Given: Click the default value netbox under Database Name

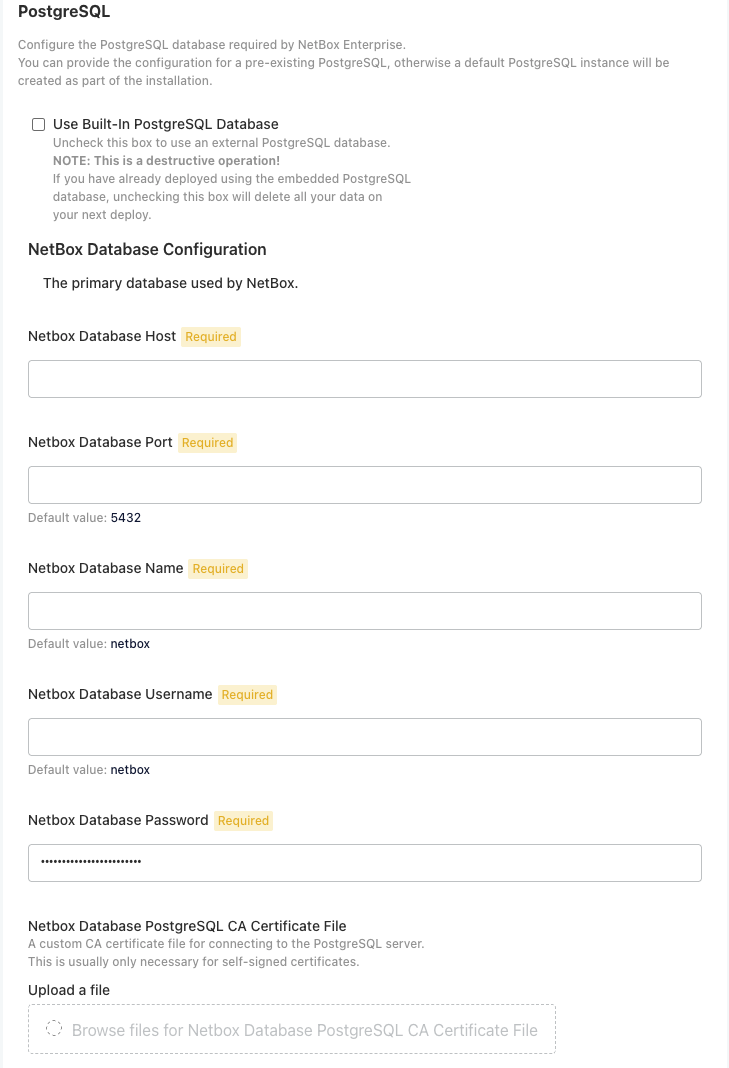Looking at the screenshot, I should [x=130, y=643].
